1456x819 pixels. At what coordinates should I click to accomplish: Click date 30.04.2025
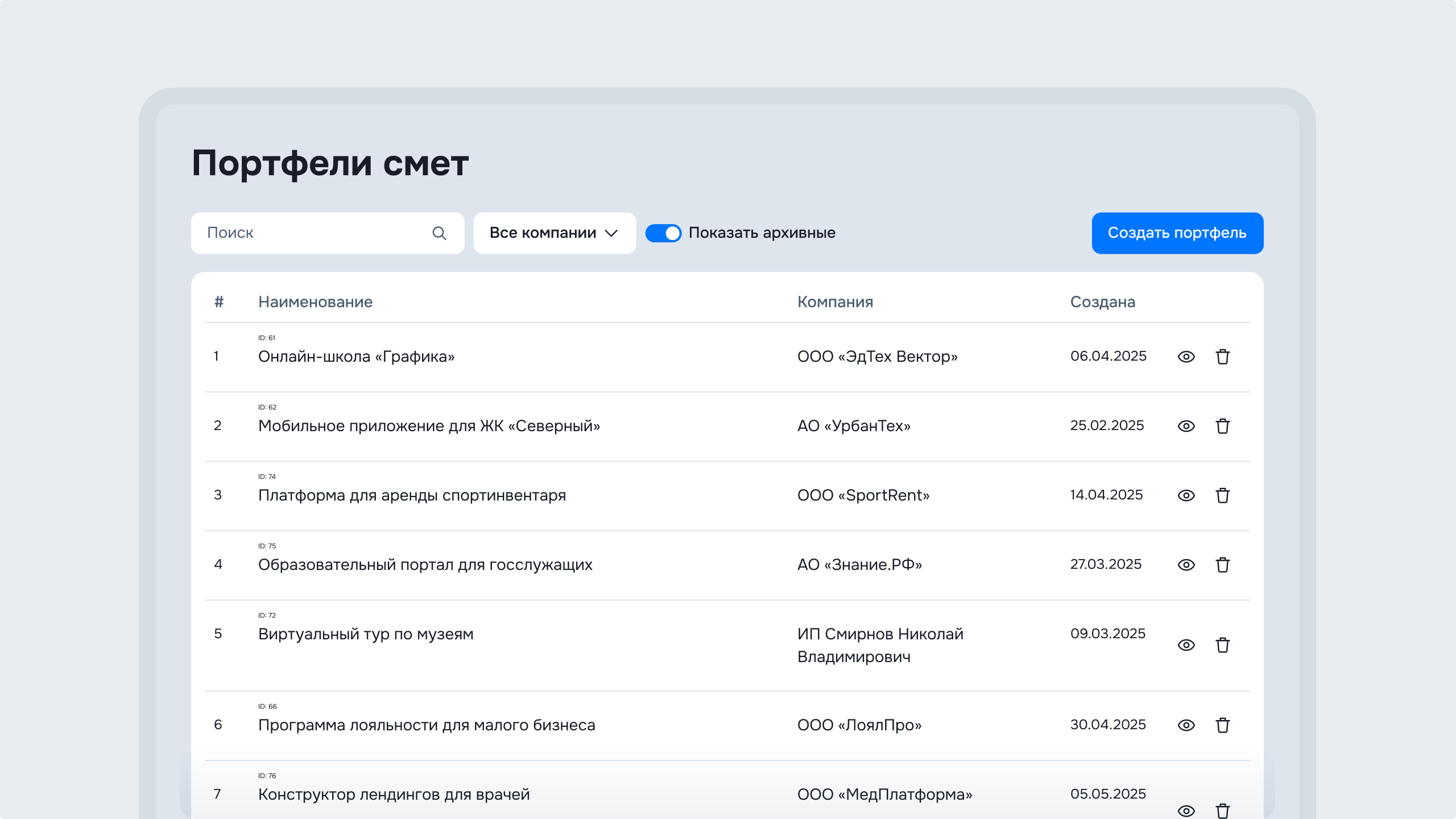pos(1108,725)
